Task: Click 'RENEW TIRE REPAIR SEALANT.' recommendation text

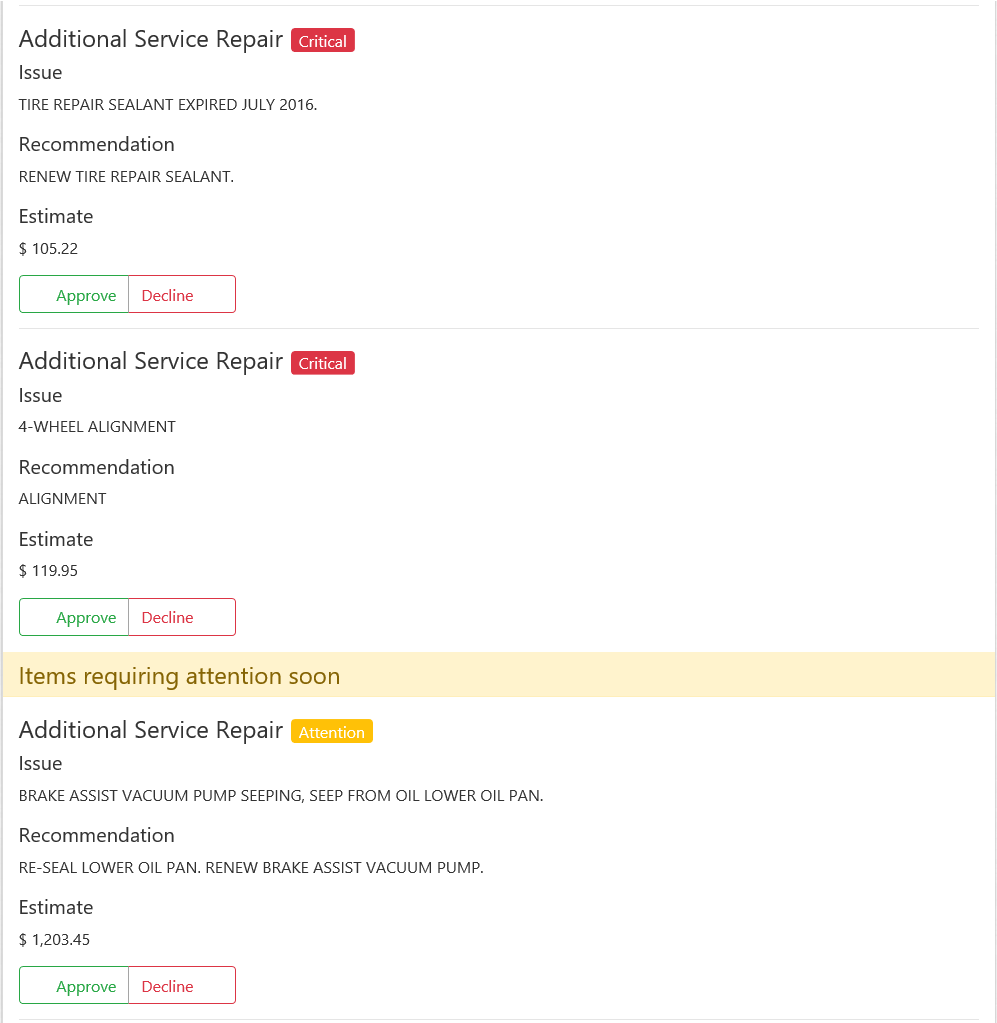Action: point(126,177)
